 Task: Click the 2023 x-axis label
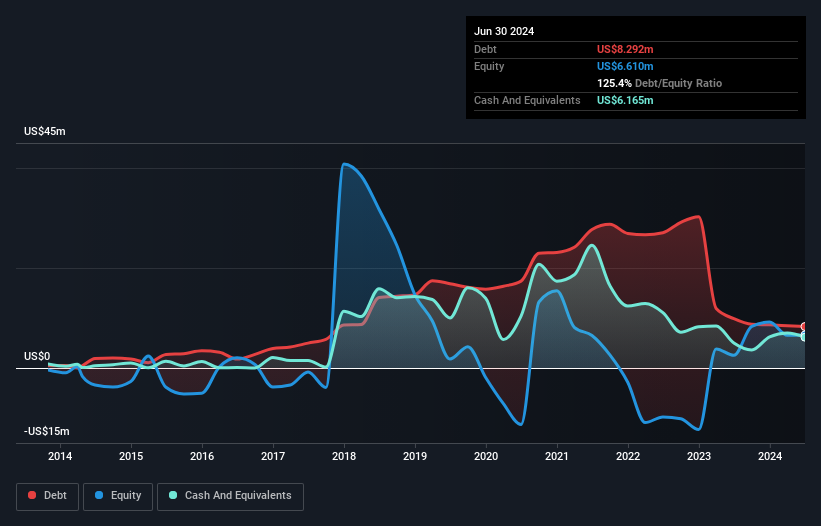[699, 456]
